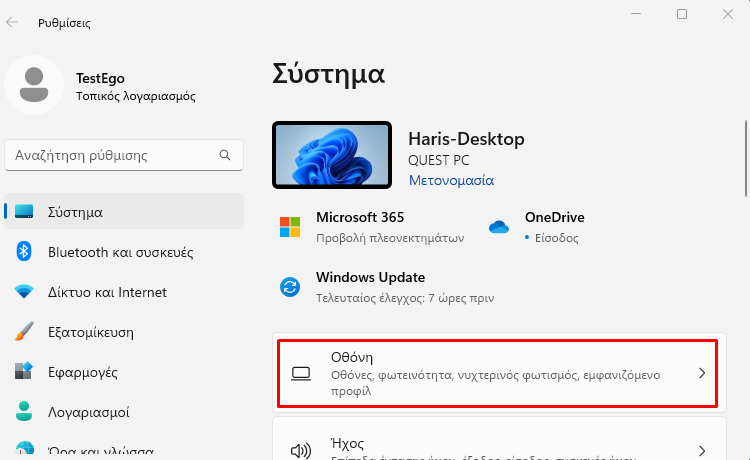Click the OneDrive cloud icon
The height and width of the screenshot is (460, 750).
coord(499,227)
